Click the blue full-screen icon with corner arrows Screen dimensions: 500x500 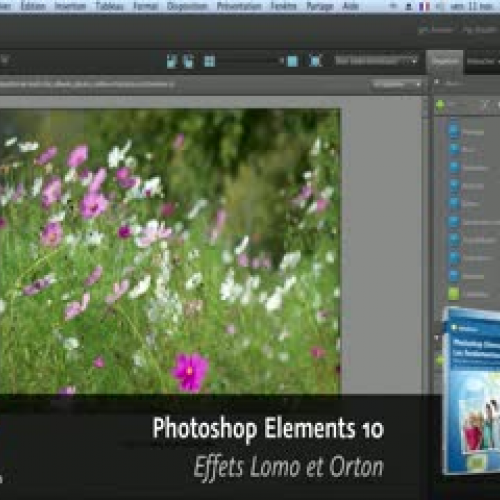click(x=315, y=61)
